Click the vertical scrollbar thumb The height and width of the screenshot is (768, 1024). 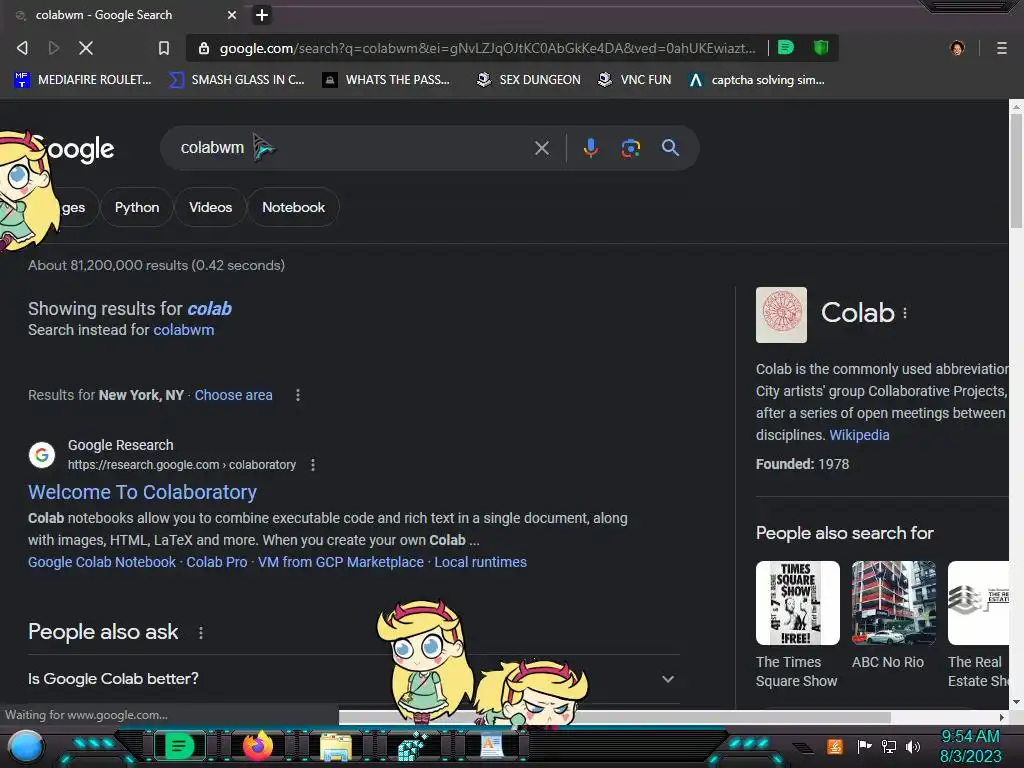1016,170
